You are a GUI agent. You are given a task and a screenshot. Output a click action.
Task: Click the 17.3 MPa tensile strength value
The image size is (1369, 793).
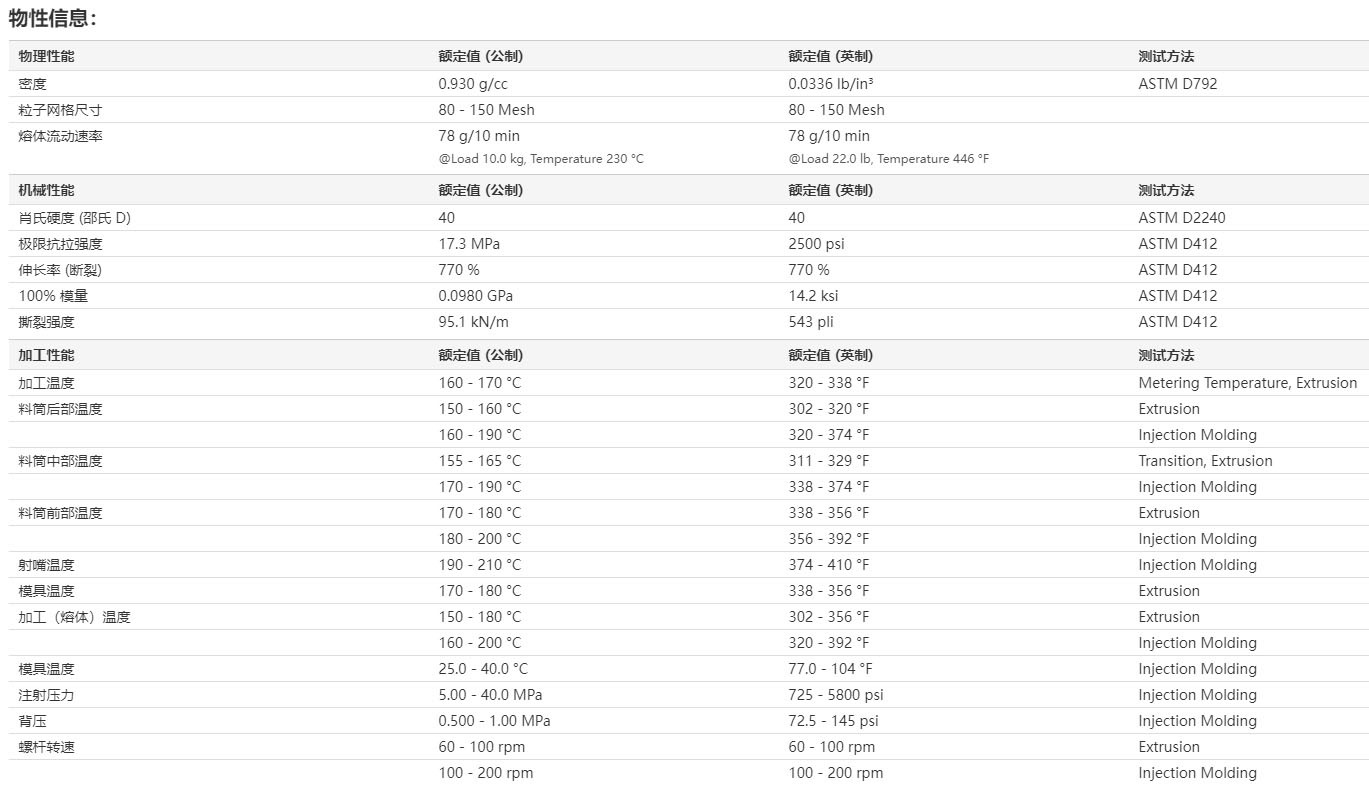coord(469,244)
